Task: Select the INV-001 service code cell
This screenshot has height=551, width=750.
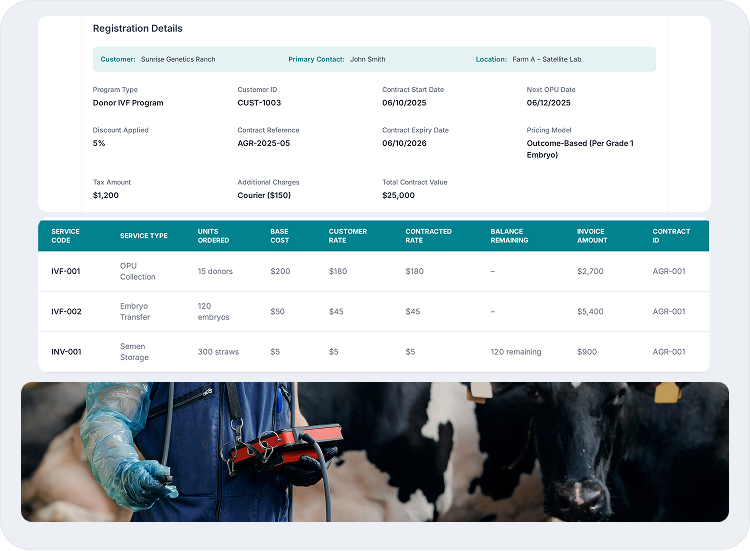Action: [66, 352]
